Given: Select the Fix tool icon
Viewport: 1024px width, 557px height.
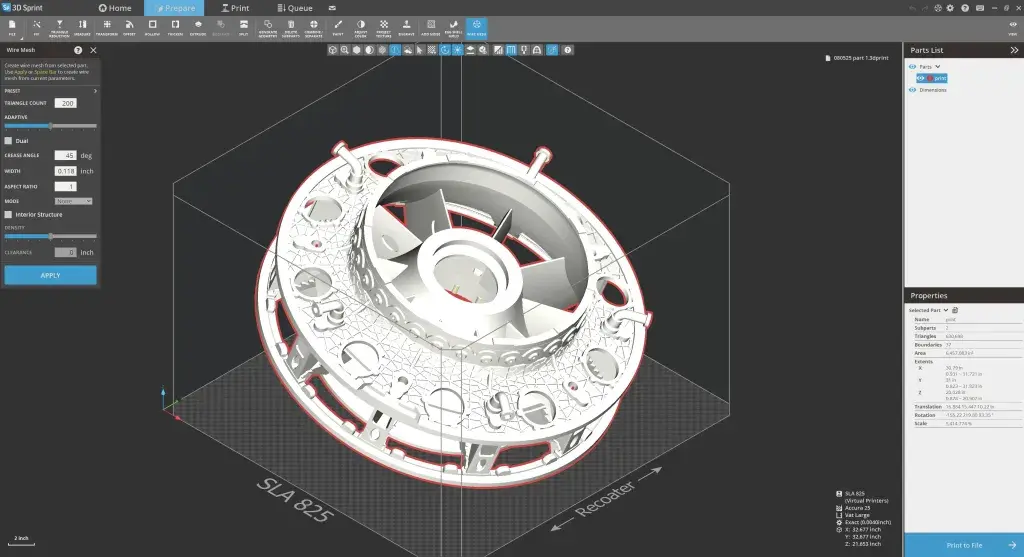Looking at the screenshot, I should [x=37, y=27].
